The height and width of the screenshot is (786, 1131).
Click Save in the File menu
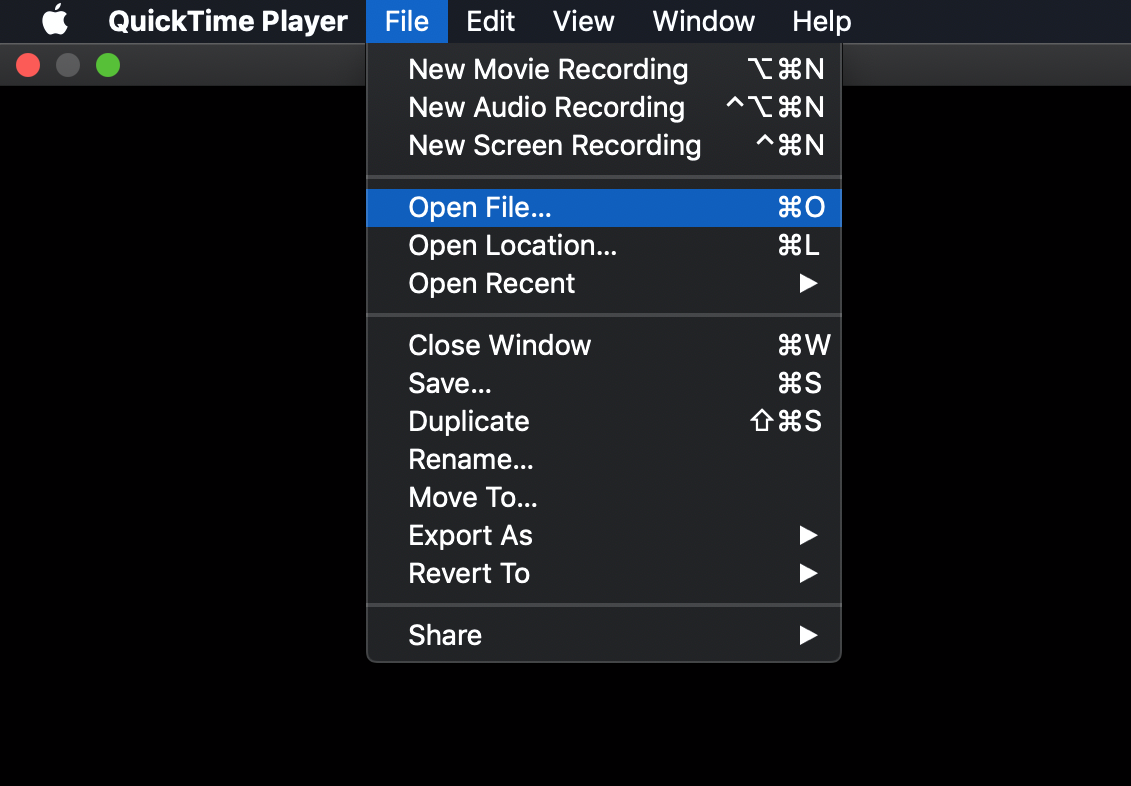point(450,384)
